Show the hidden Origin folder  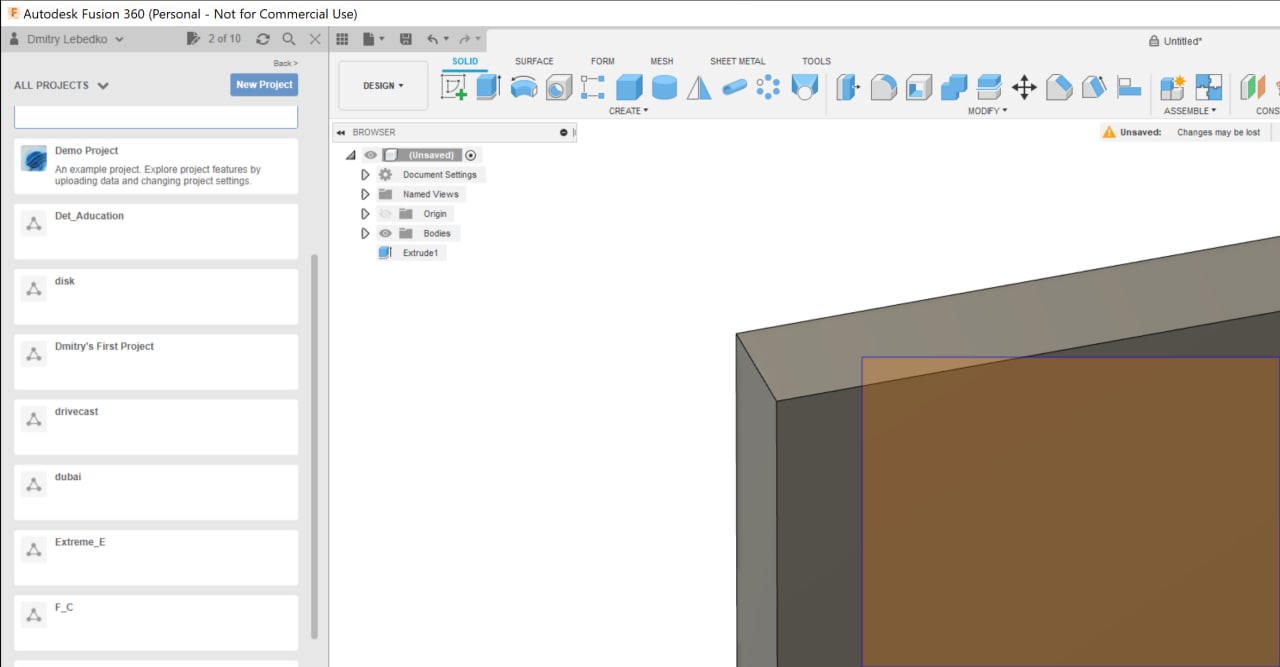click(385, 214)
